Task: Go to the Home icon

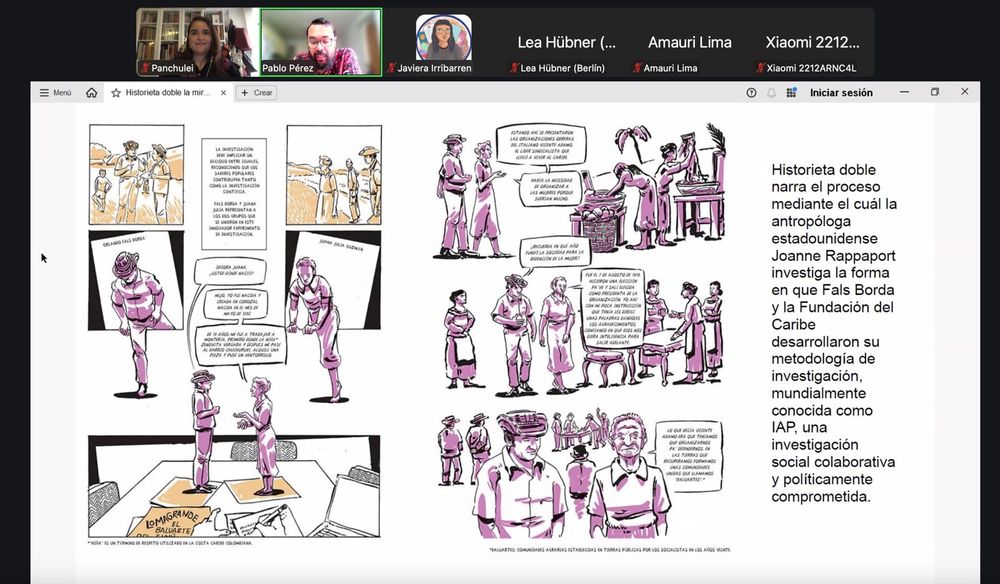Action: (92, 92)
